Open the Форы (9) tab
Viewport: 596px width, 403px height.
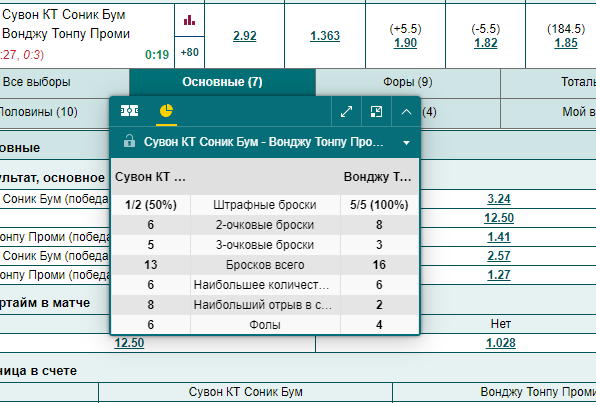(407, 82)
